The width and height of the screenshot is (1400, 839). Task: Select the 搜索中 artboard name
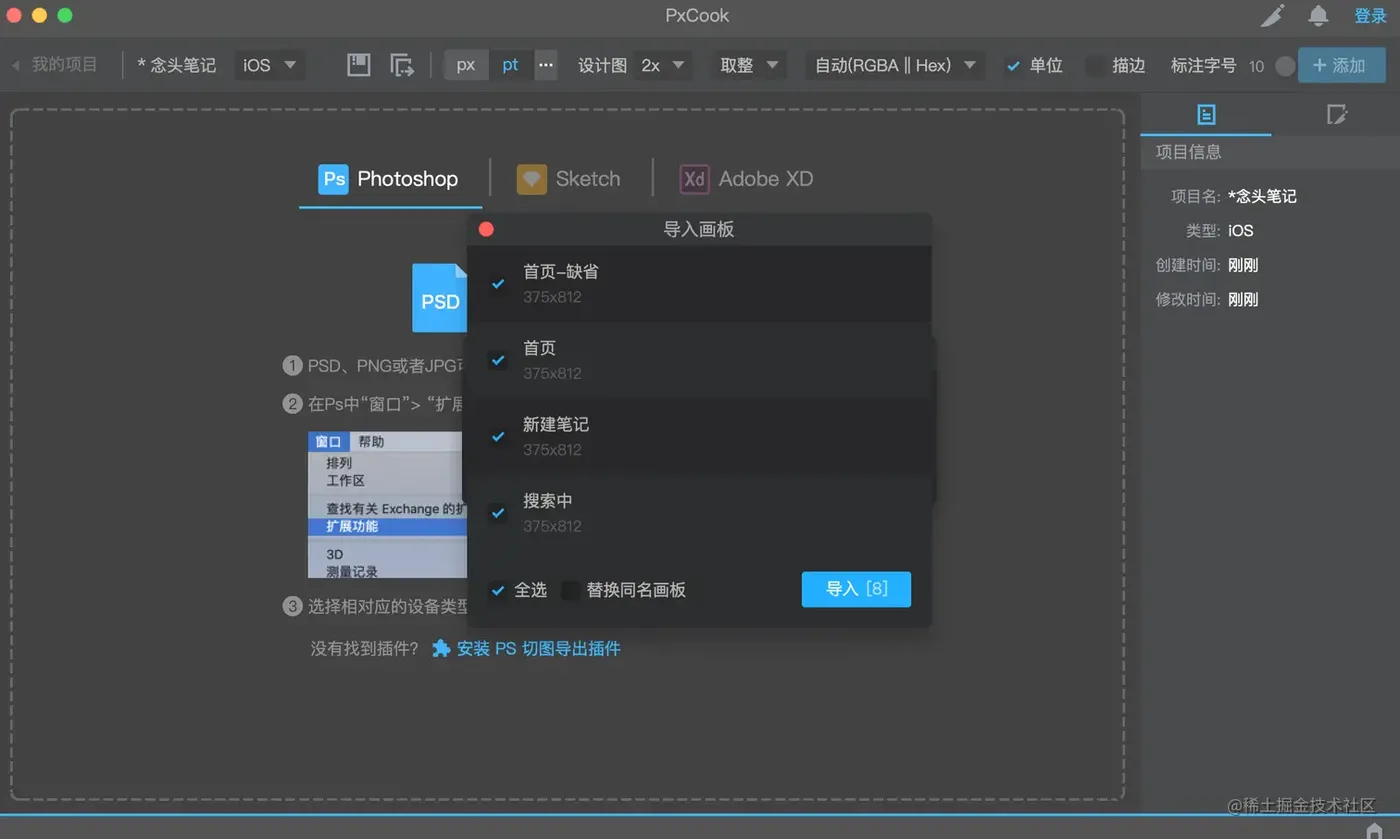tap(548, 500)
